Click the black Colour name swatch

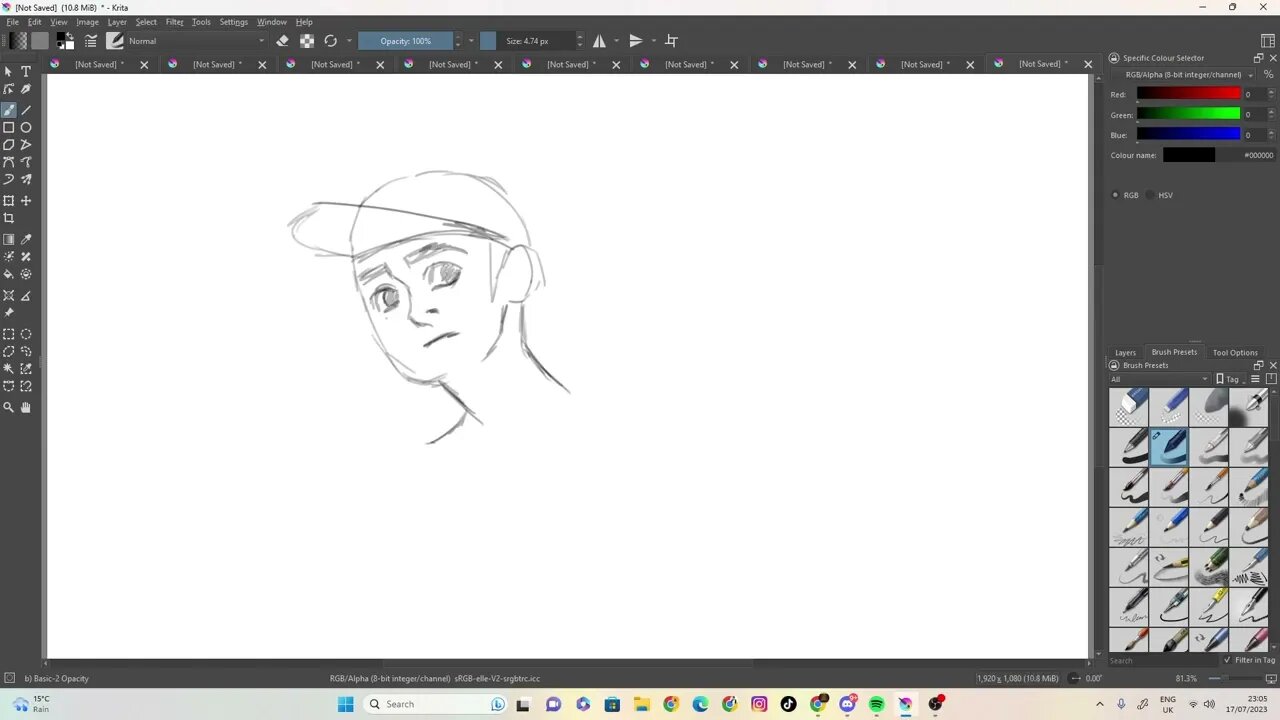pyautogui.click(x=1188, y=155)
